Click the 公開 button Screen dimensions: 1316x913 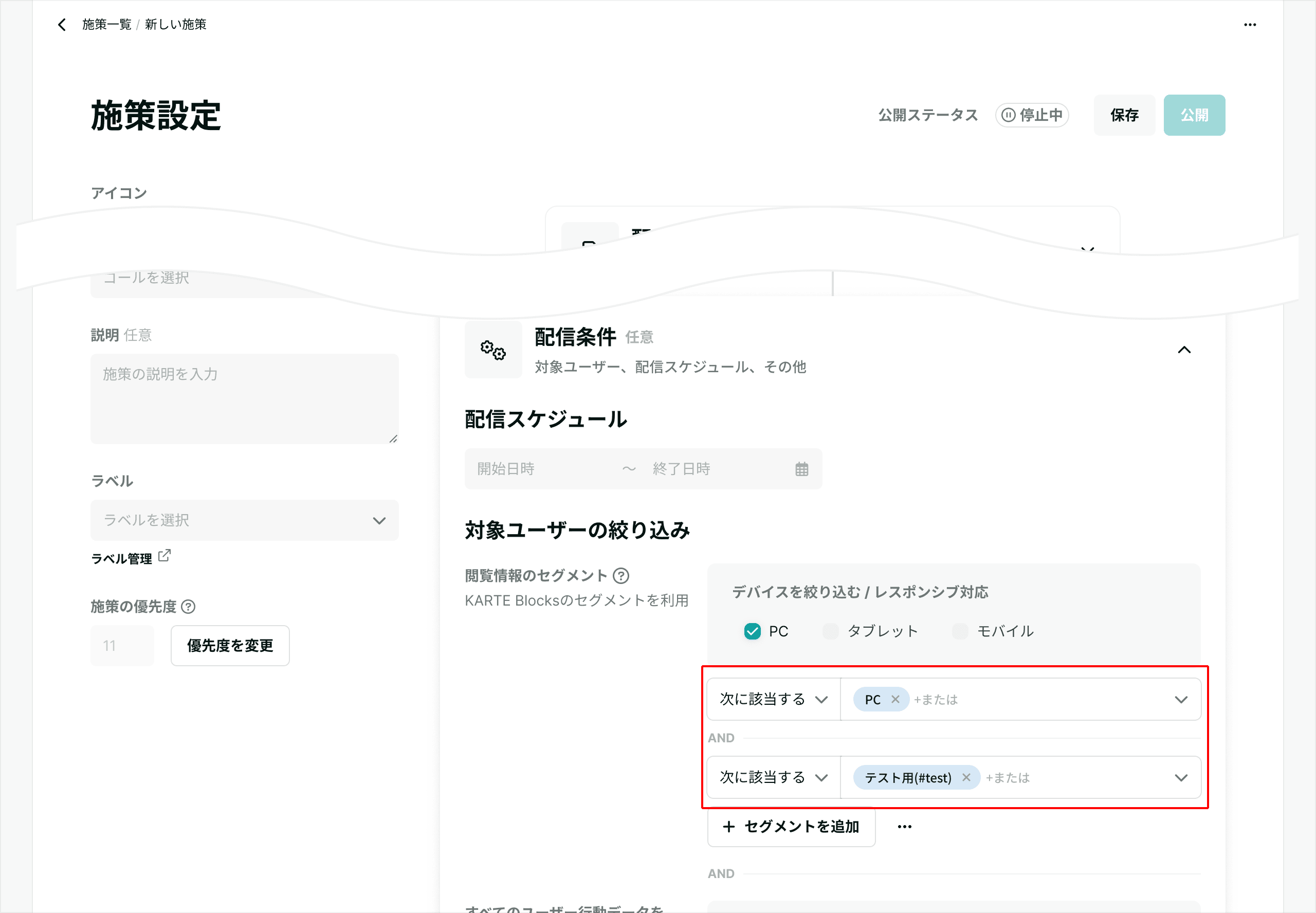tap(1194, 115)
